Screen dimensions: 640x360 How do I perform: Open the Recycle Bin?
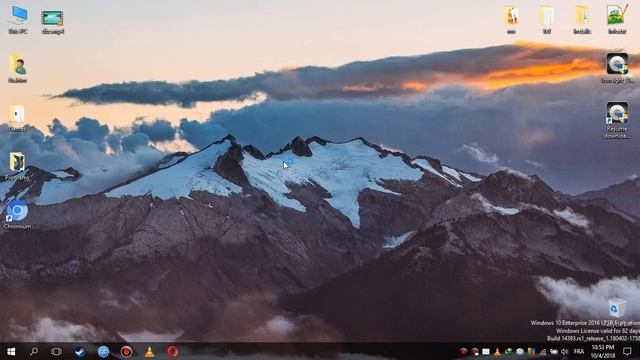(x=616, y=307)
